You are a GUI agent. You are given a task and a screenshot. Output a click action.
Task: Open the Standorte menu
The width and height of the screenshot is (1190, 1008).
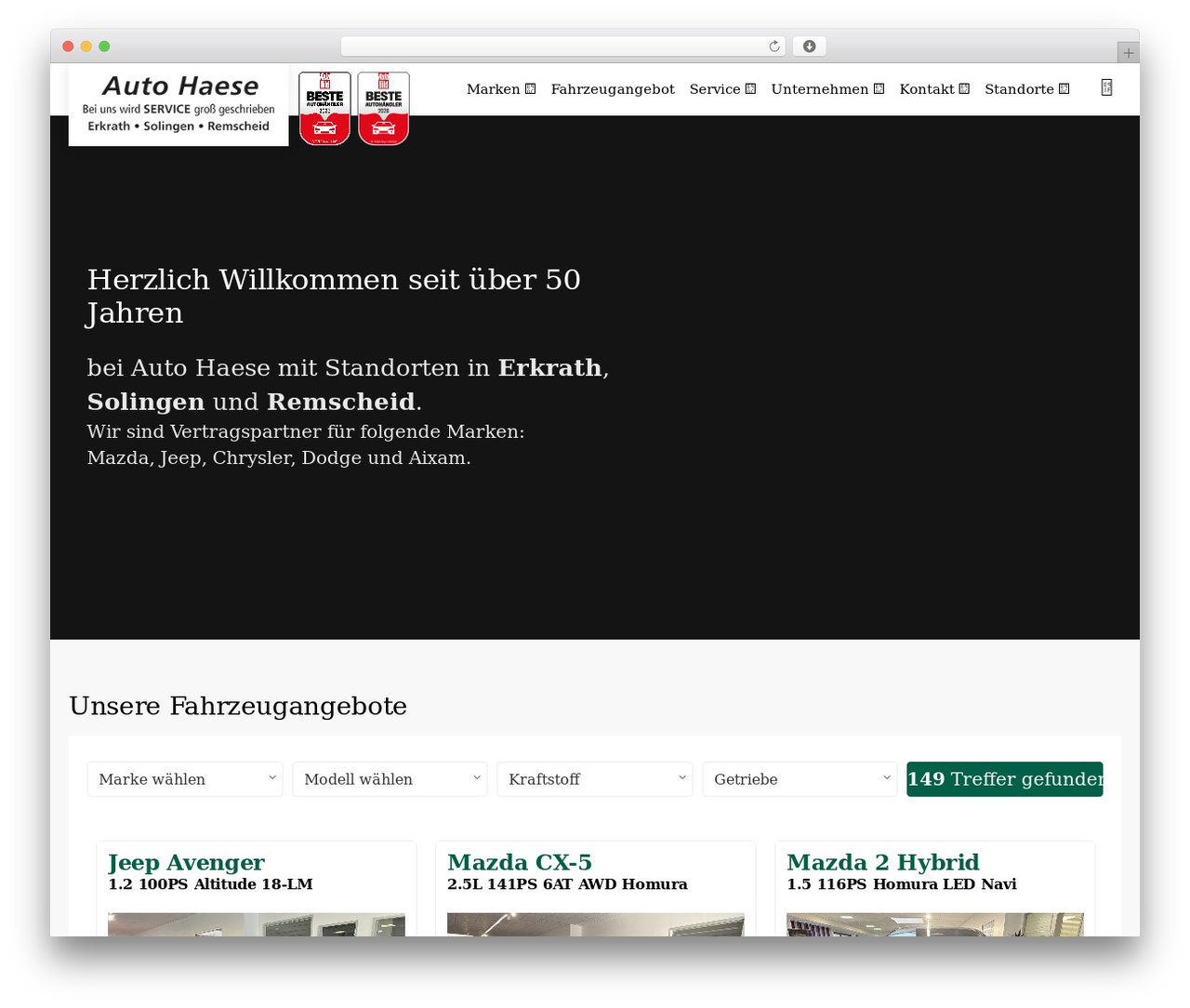coord(1019,89)
